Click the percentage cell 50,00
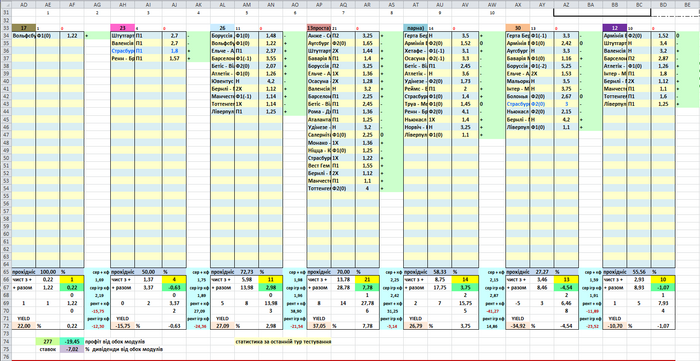Image resolution: width=700 pixels, height=361 pixels. click(x=147, y=271)
